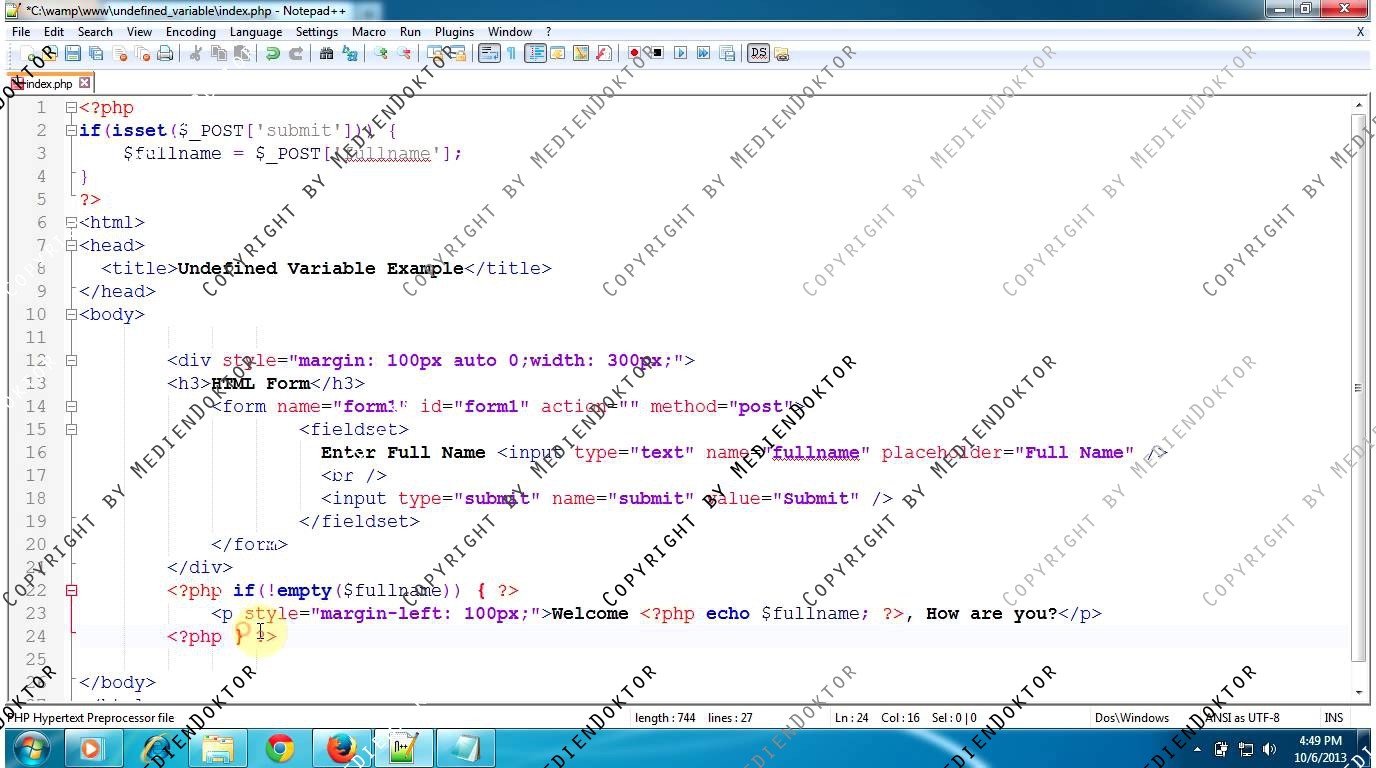Launch Firefox from the taskbar

pyautogui.click(x=341, y=748)
